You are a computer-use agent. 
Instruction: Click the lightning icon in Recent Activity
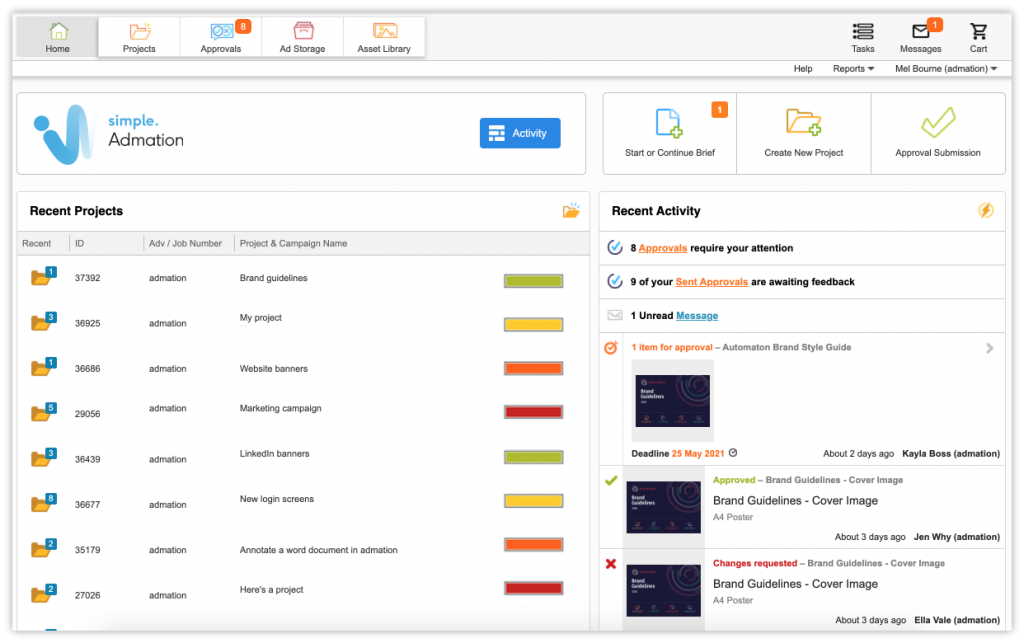(985, 210)
